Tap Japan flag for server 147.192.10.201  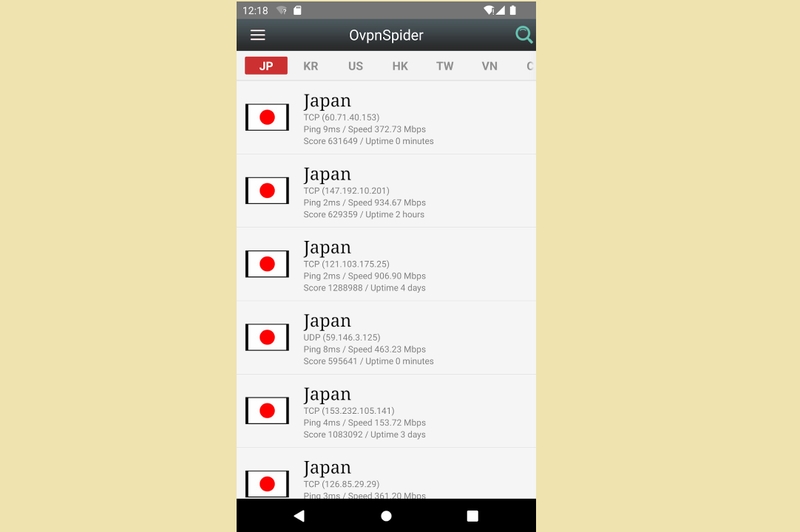[267, 191]
